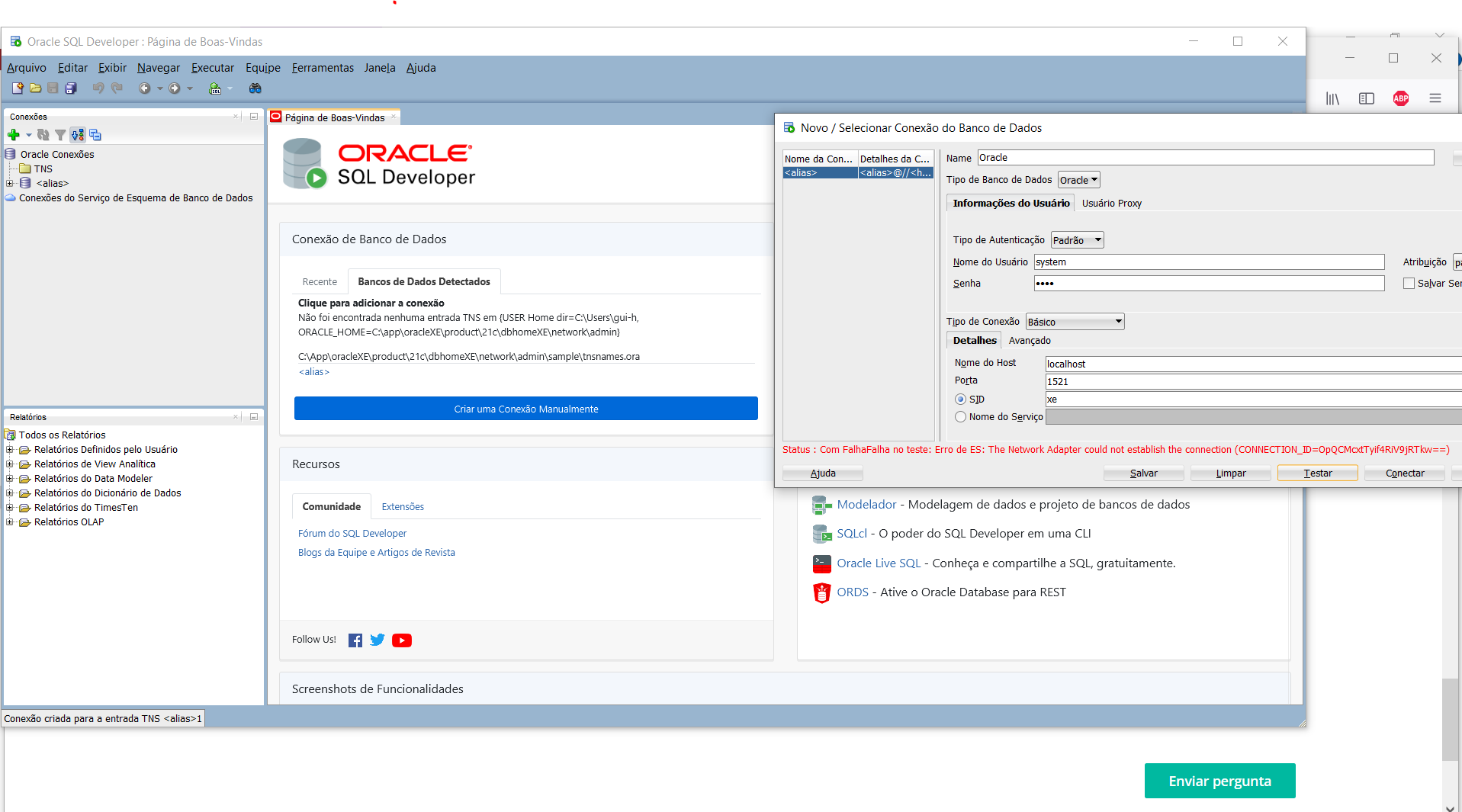Click the Limpar button
Screen dimensions: 1462x812
1230,473
